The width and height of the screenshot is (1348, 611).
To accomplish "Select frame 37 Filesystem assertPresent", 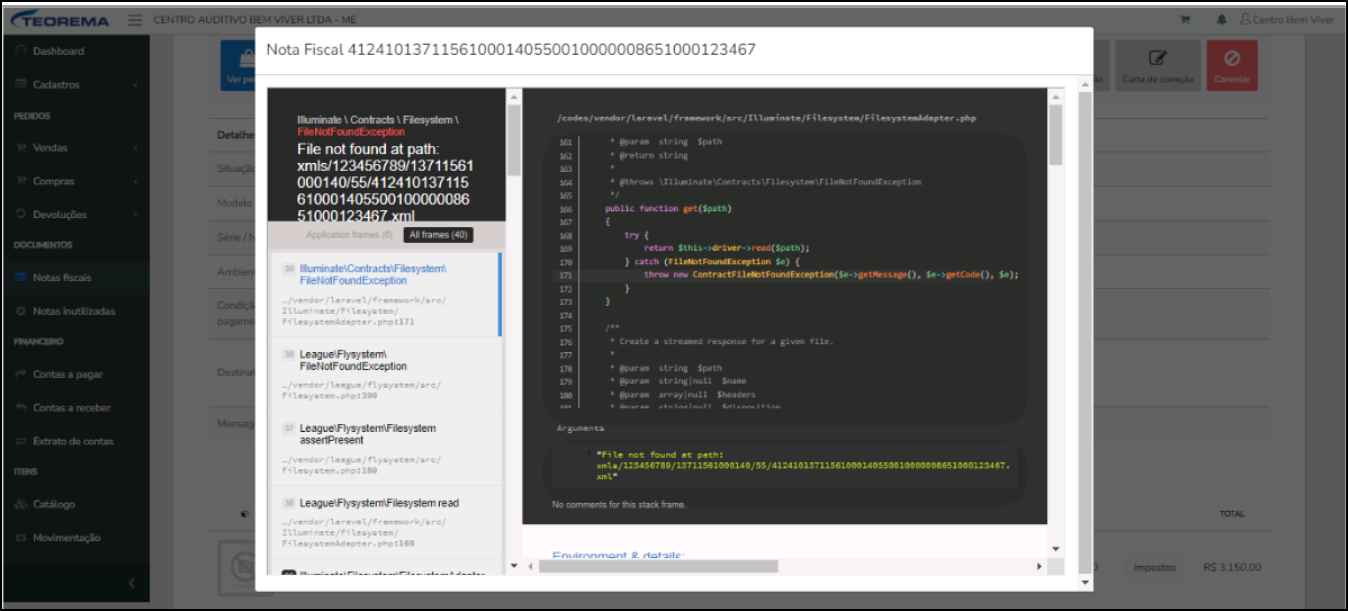I will 385,448.
